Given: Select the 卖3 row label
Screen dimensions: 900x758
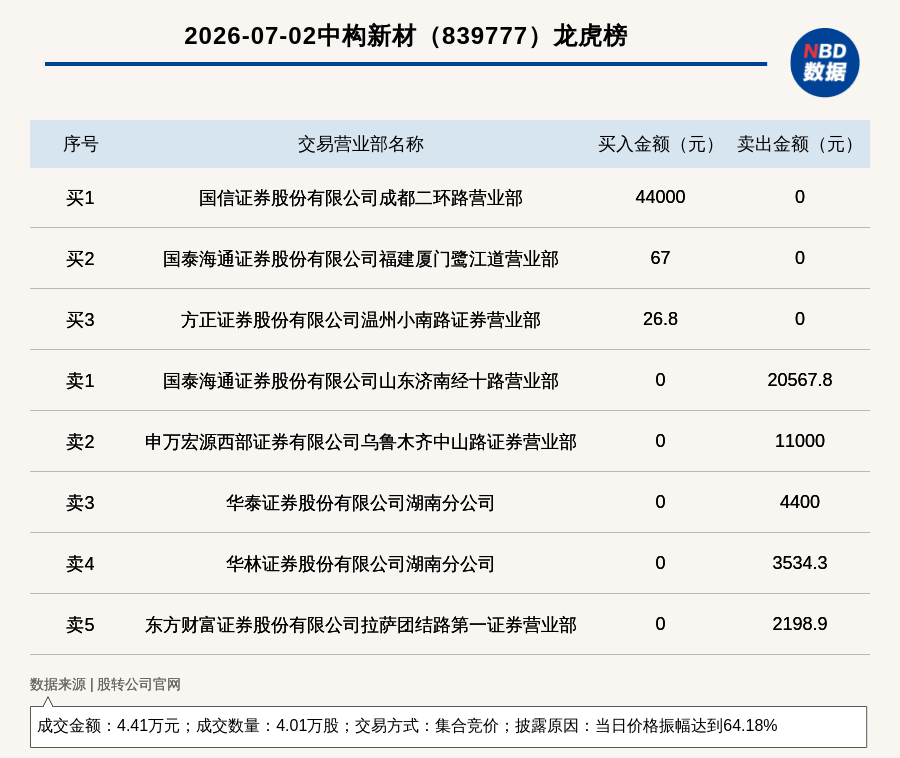Looking at the screenshot, I should point(80,503).
